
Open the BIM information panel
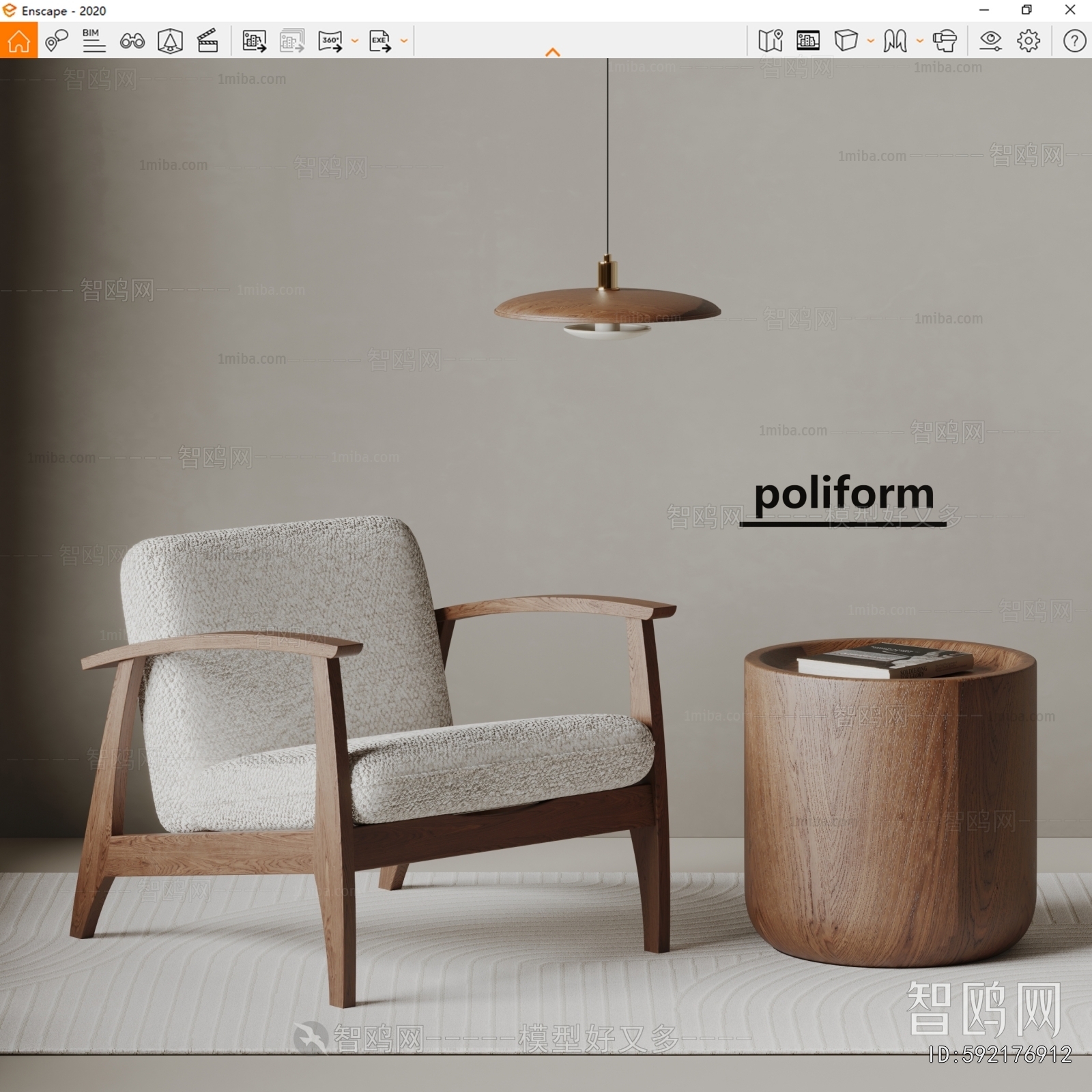(x=94, y=40)
